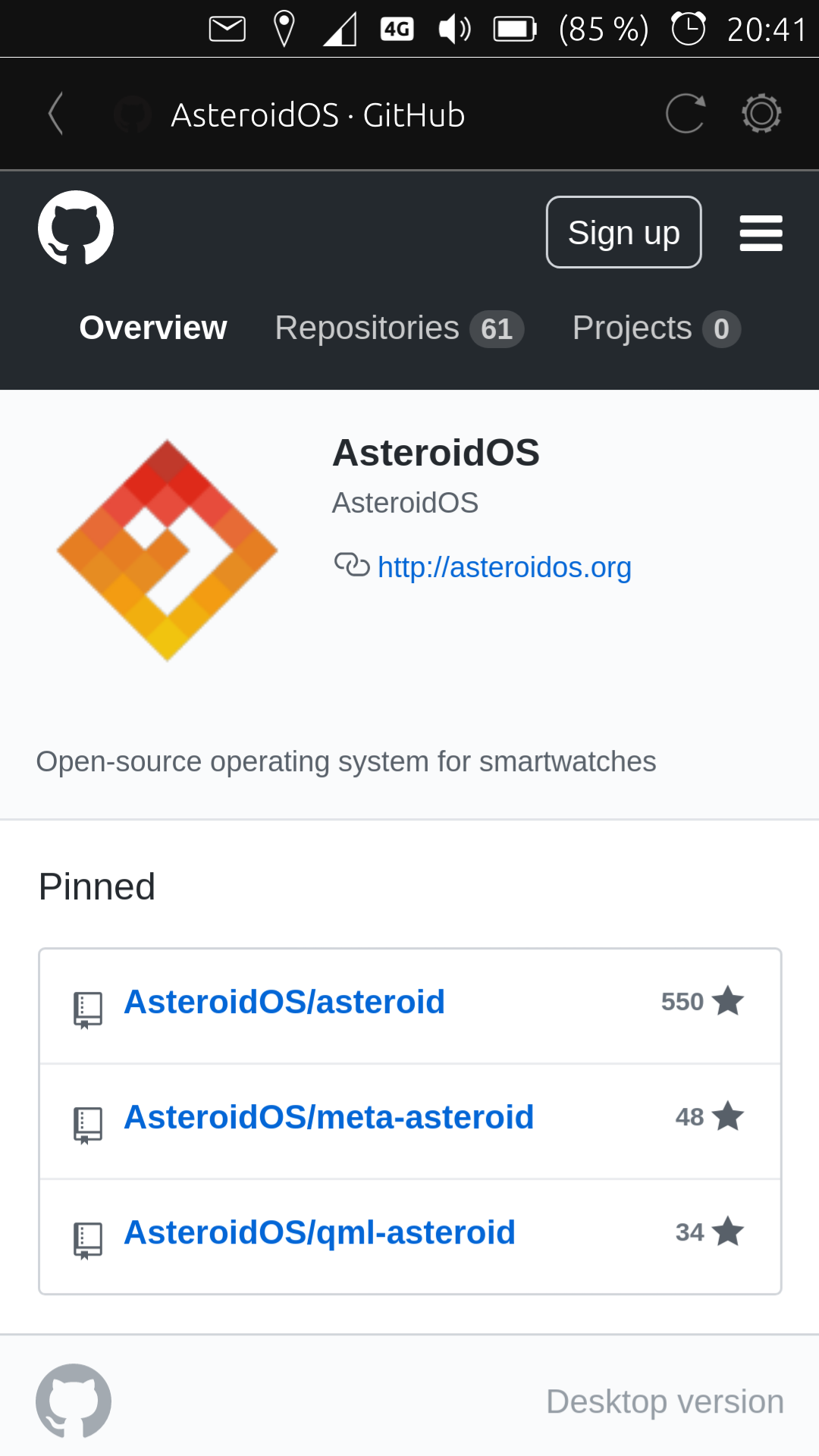Open browser settings gear icon

coord(761,114)
